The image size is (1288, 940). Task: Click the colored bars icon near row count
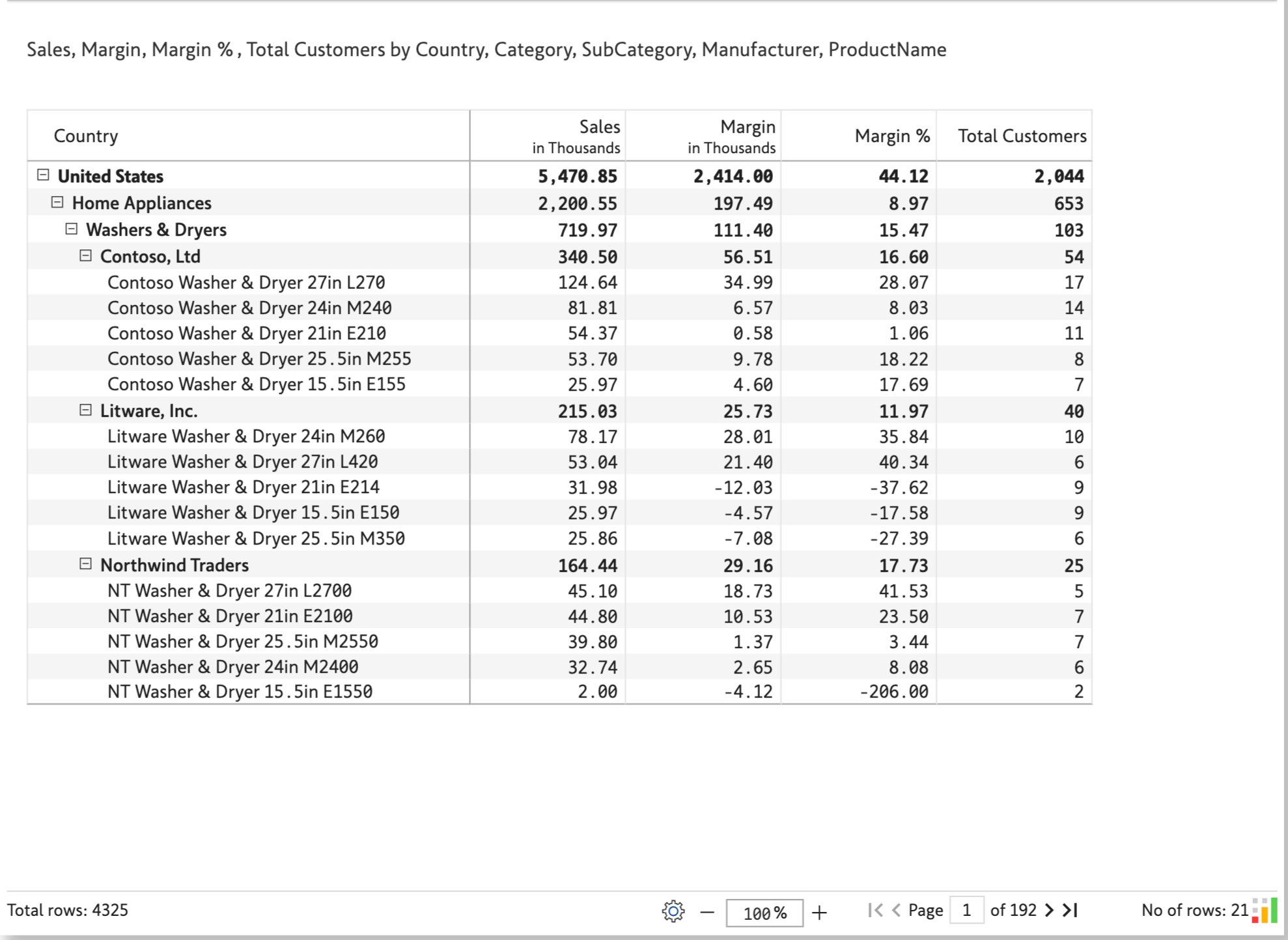coord(1265,910)
